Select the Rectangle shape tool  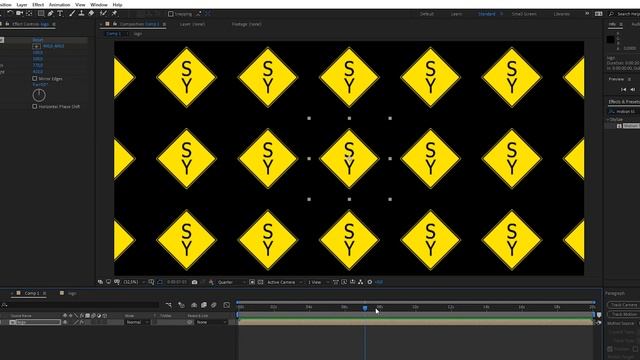tap(41, 13)
